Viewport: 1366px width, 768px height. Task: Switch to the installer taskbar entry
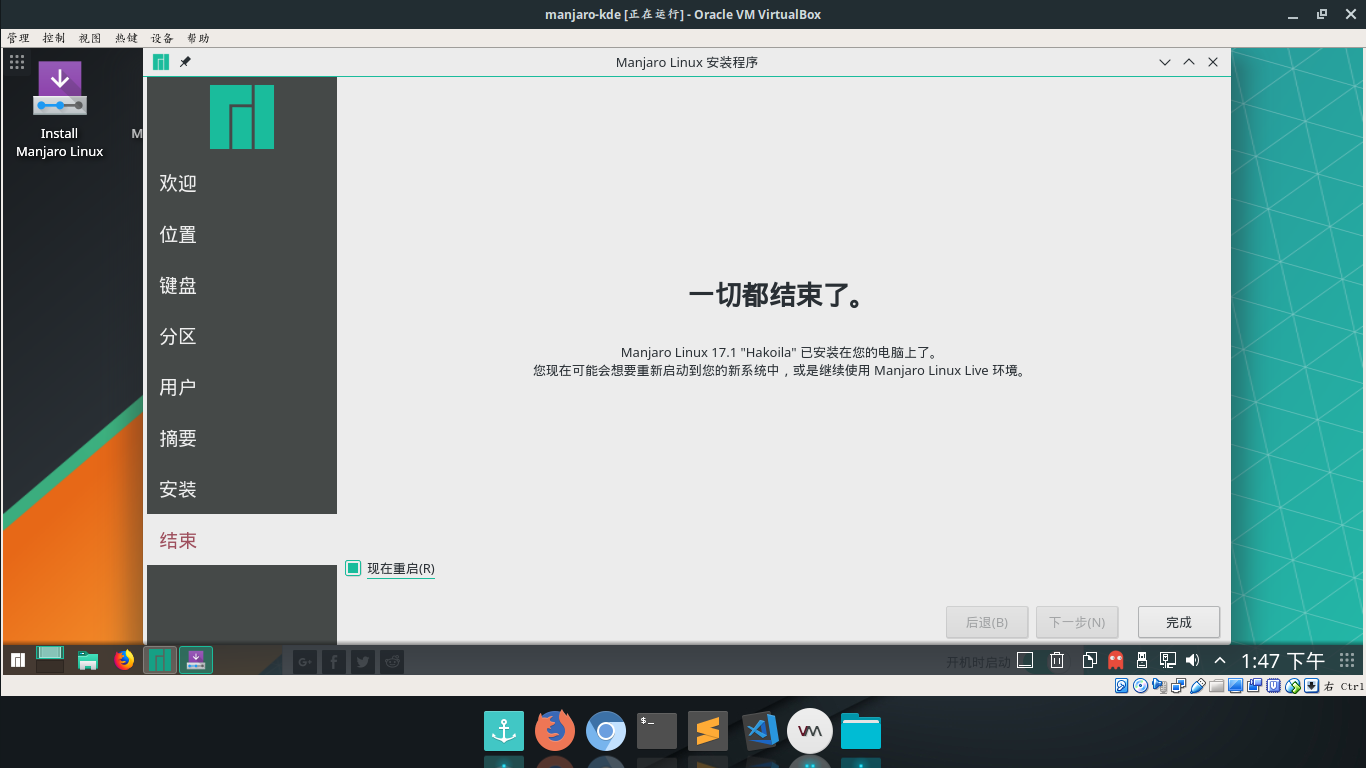[196, 660]
